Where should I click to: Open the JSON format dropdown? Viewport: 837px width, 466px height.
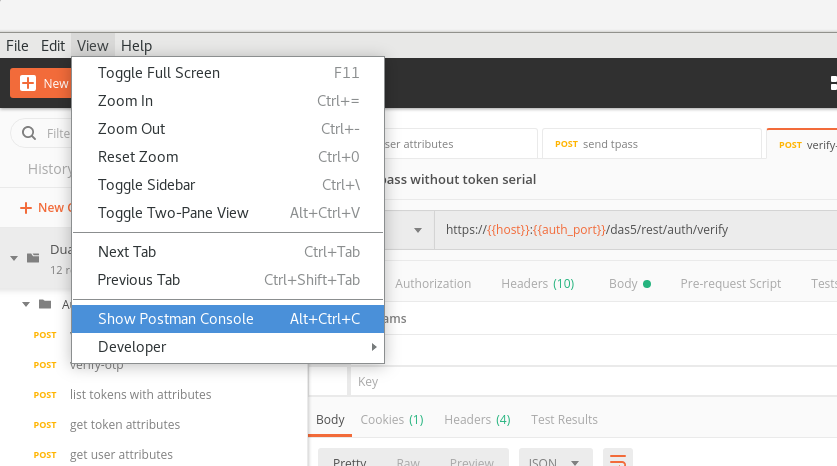tap(555, 461)
